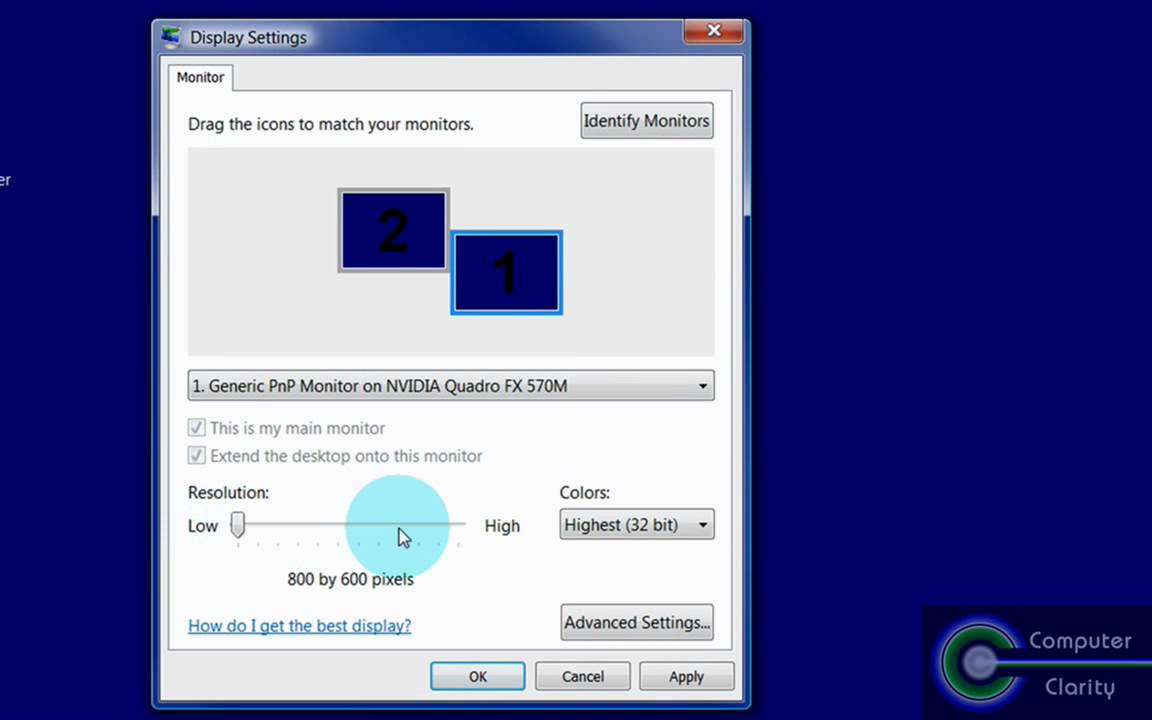The height and width of the screenshot is (720, 1152).
Task: Open the "How do I get the best display?" link
Action: (x=299, y=625)
